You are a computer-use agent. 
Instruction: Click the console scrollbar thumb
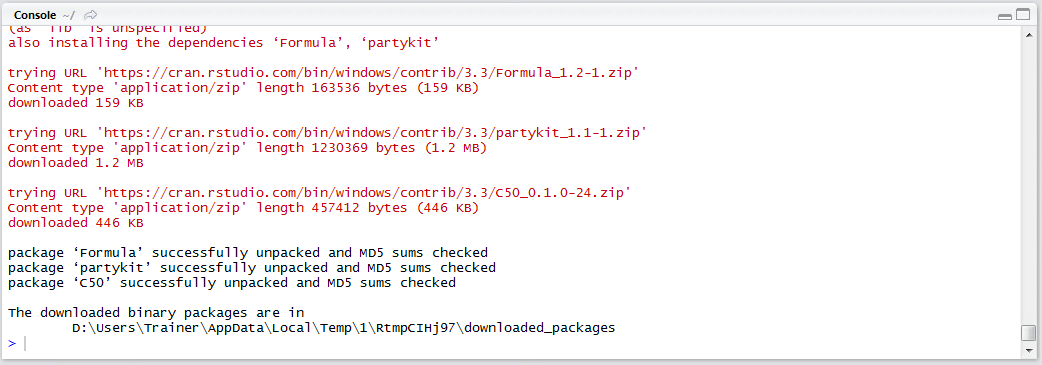(x=1028, y=332)
